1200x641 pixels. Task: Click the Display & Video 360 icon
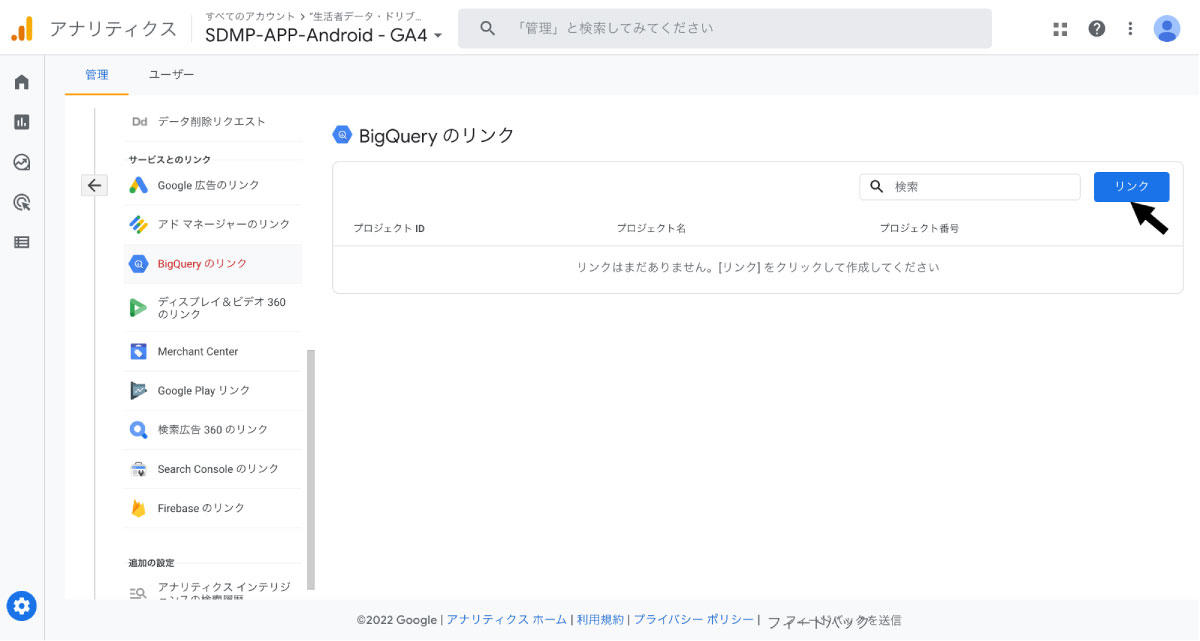click(139, 308)
